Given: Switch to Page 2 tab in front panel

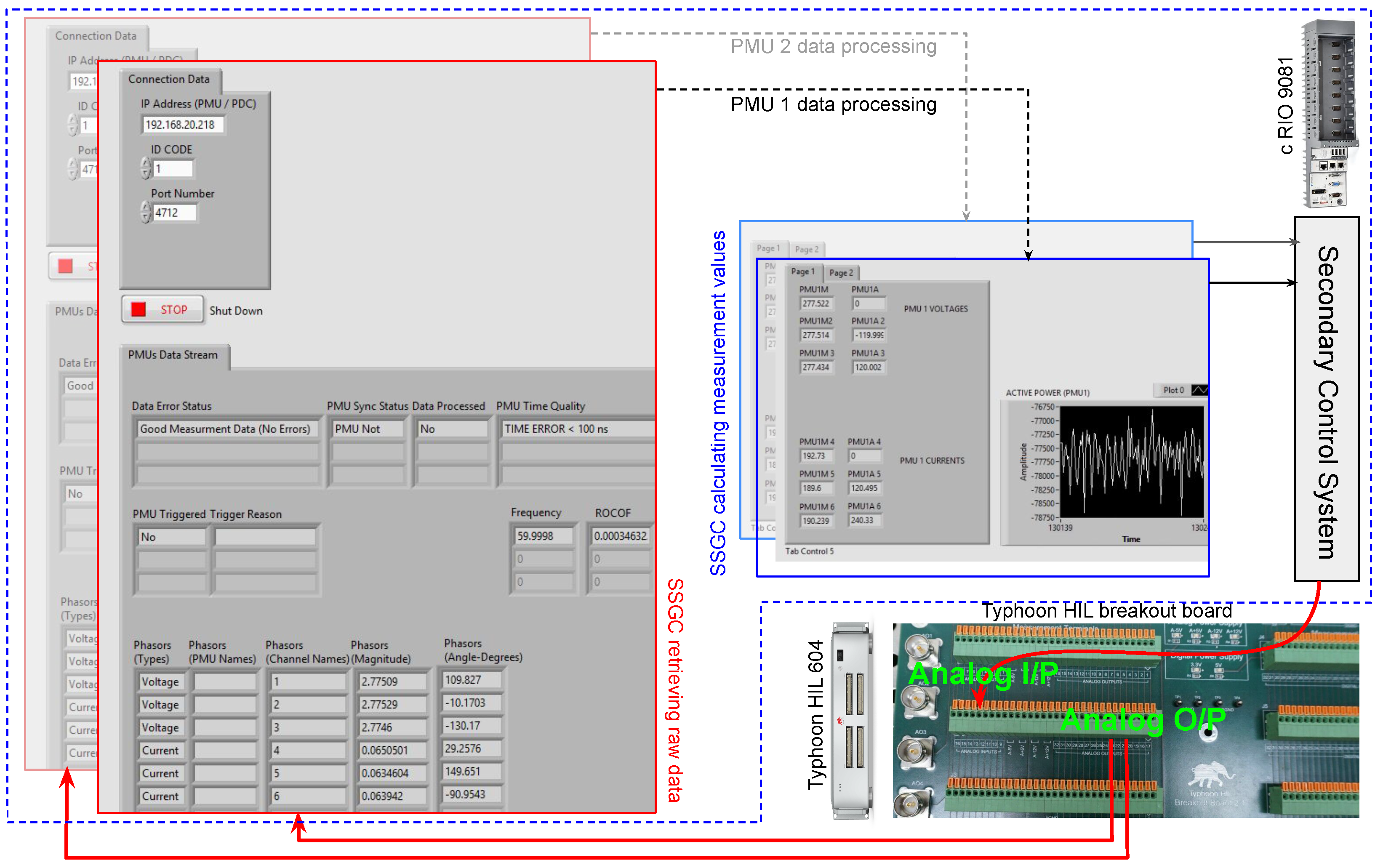Looking at the screenshot, I should coord(840,273).
